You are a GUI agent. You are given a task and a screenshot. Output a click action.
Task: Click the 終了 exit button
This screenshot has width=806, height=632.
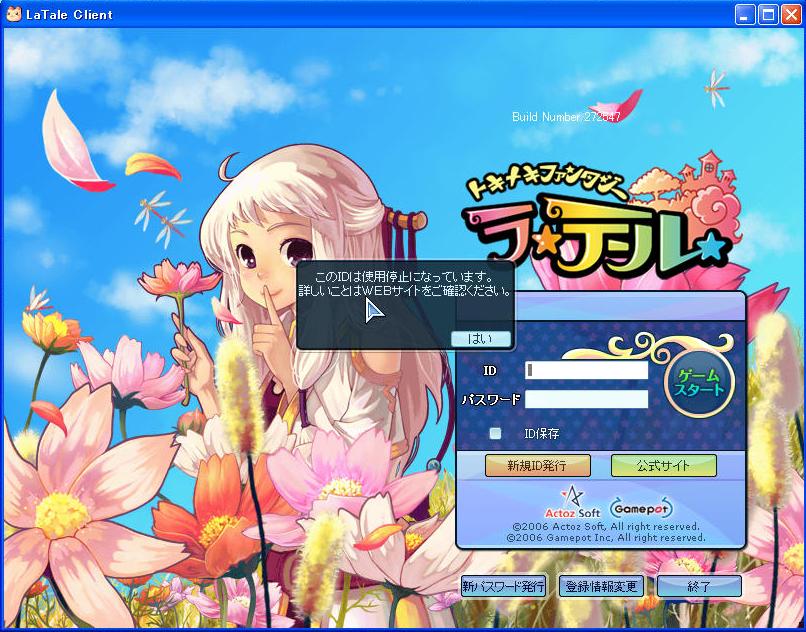point(699,586)
